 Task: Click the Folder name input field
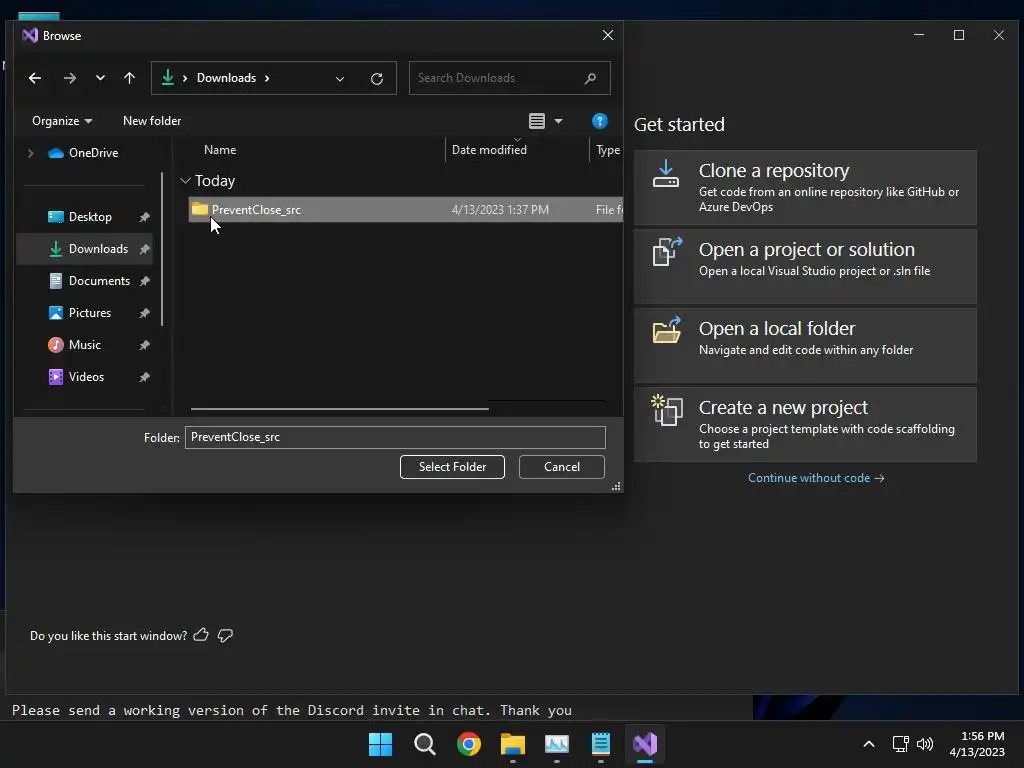(395, 438)
